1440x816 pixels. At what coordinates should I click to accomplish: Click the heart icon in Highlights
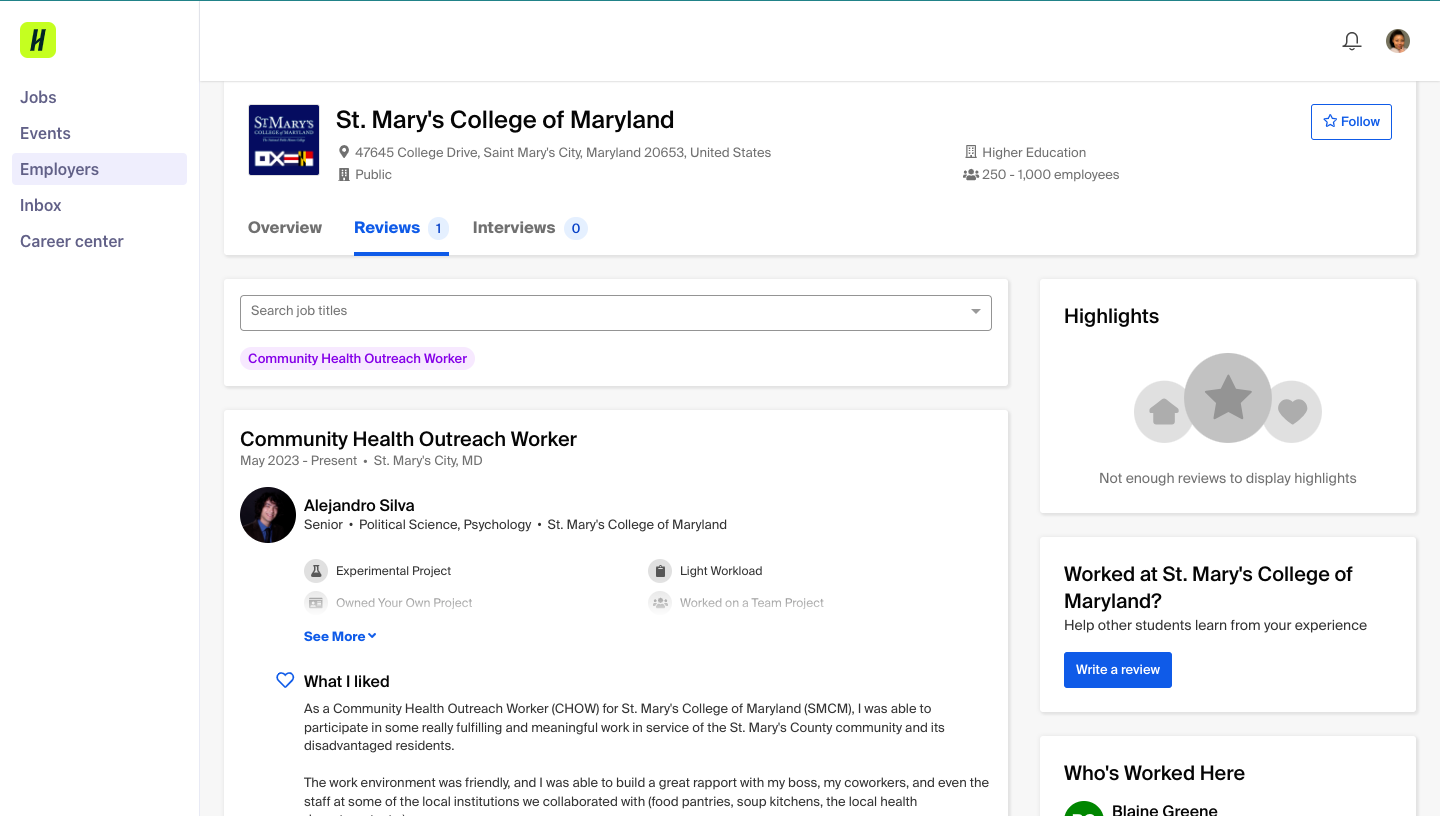1293,412
